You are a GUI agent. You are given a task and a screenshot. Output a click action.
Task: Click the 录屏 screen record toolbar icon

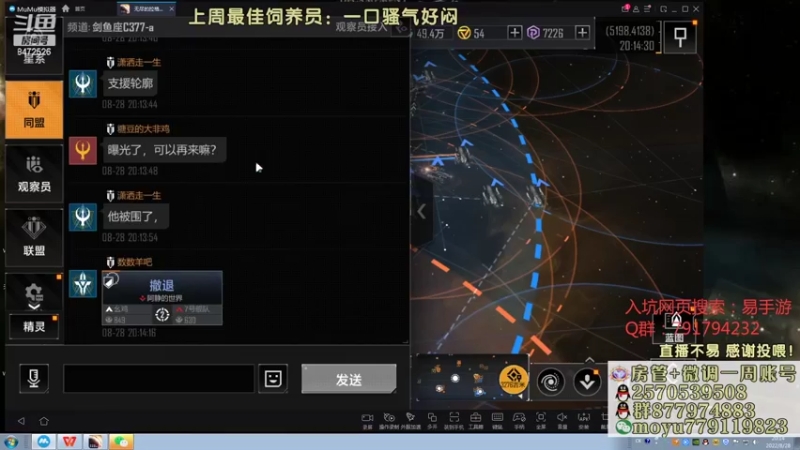[367, 420]
